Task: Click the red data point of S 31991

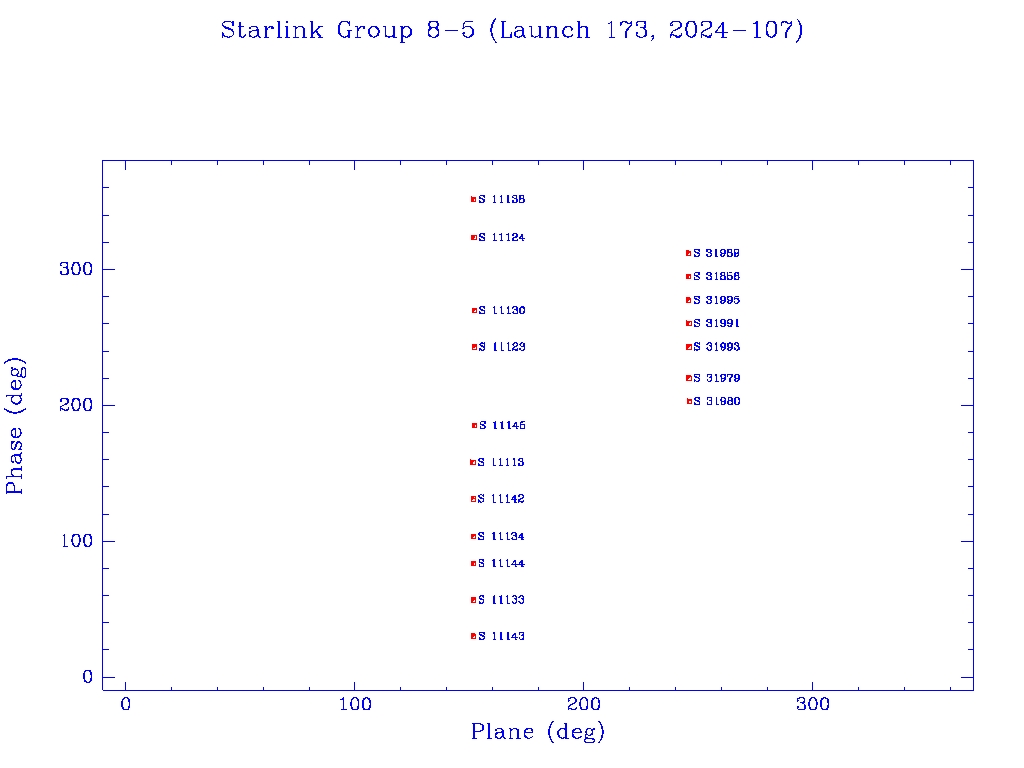Action: 689,323
